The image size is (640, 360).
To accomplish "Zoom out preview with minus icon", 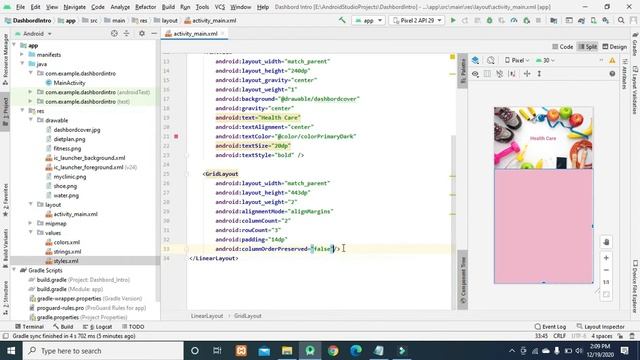I will 606,270.
